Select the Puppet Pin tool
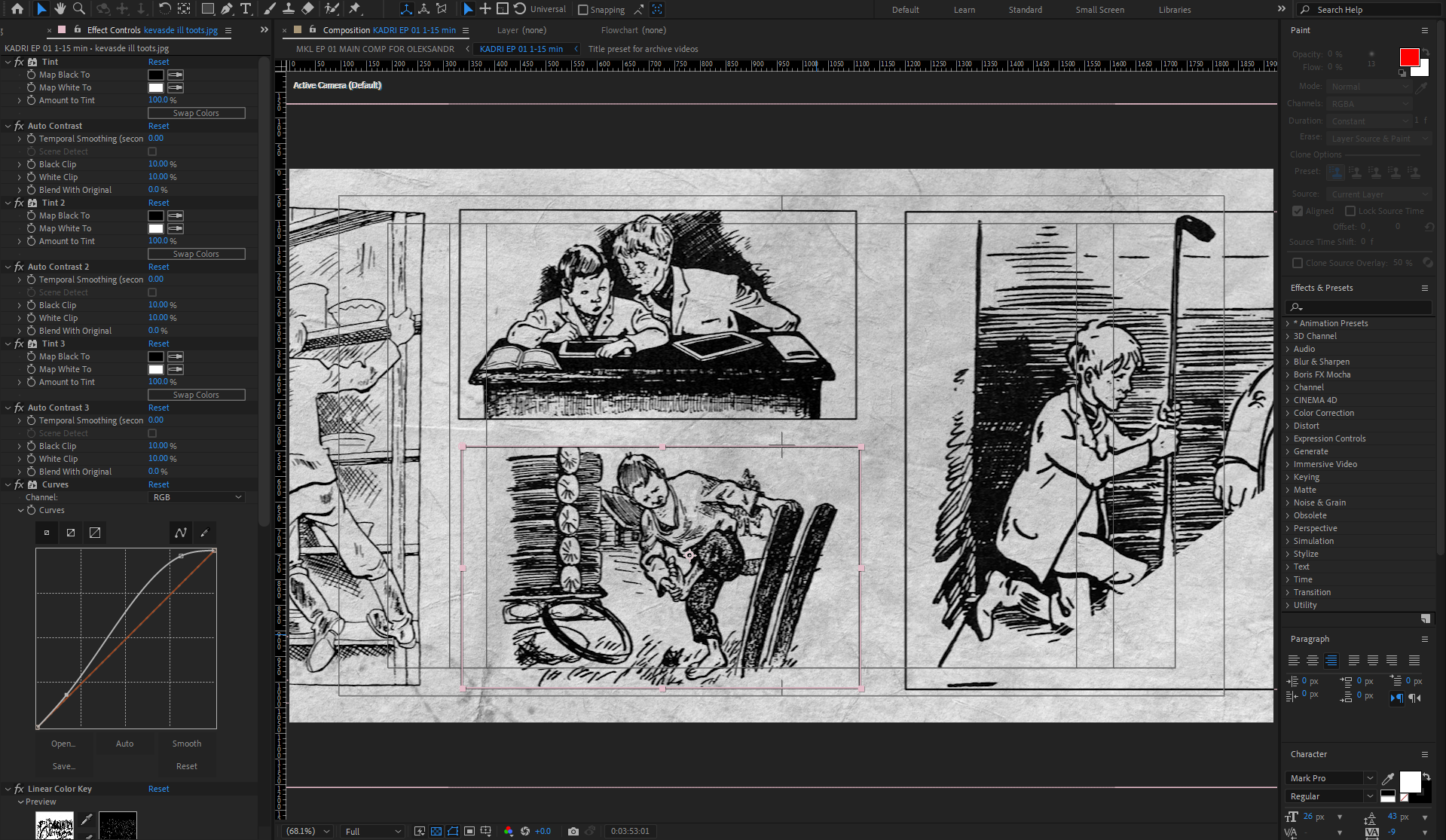This screenshot has width=1446, height=840. 355,9
